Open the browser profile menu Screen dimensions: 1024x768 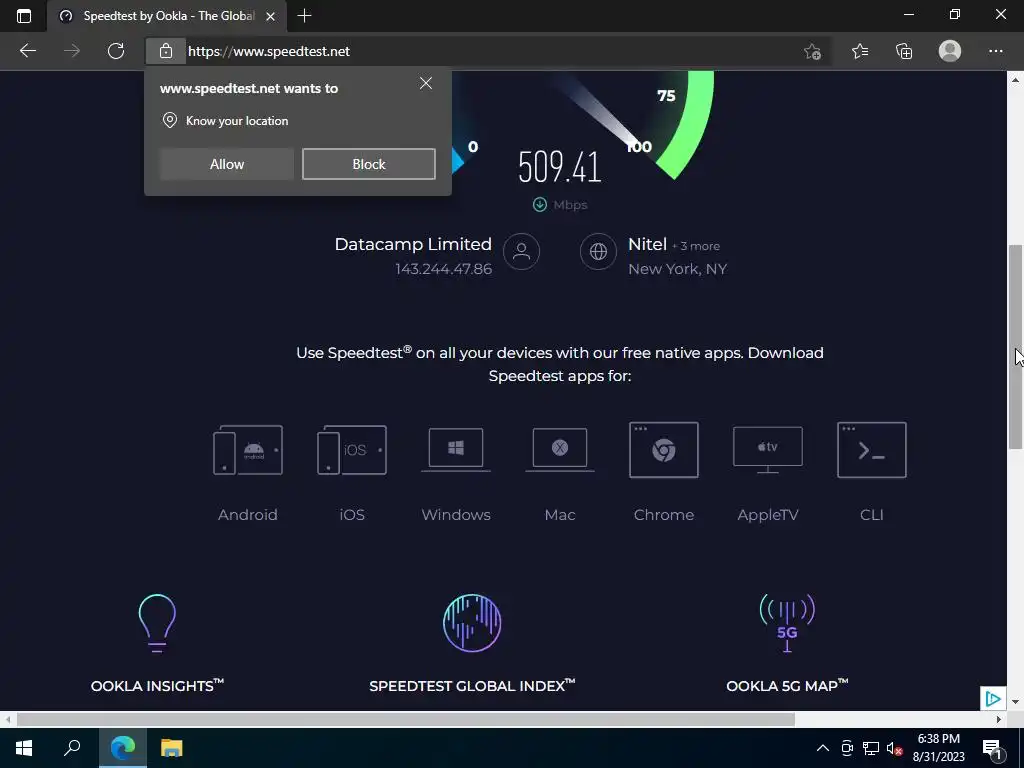click(x=950, y=51)
